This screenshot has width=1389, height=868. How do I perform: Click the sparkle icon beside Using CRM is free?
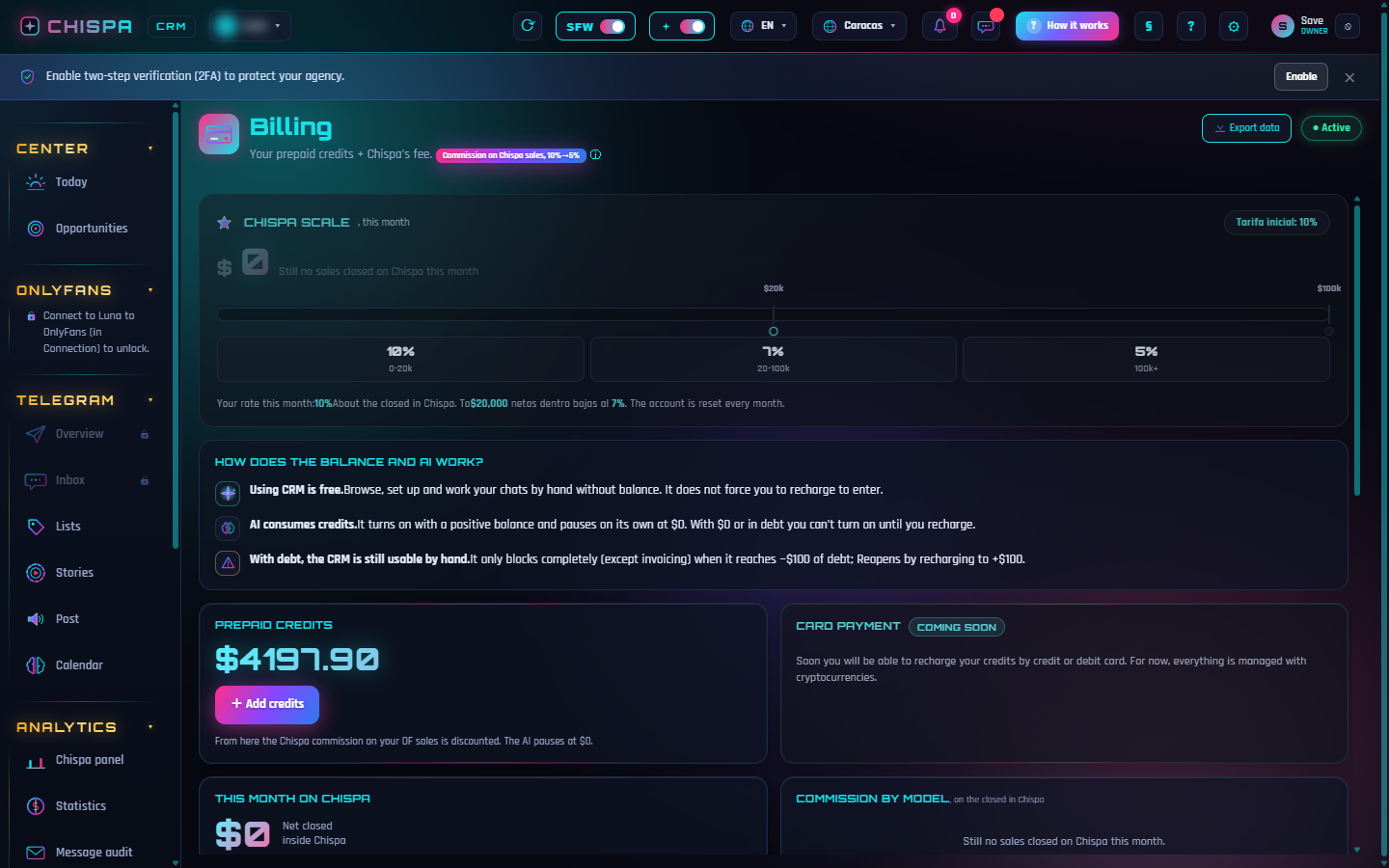tap(228, 494)
